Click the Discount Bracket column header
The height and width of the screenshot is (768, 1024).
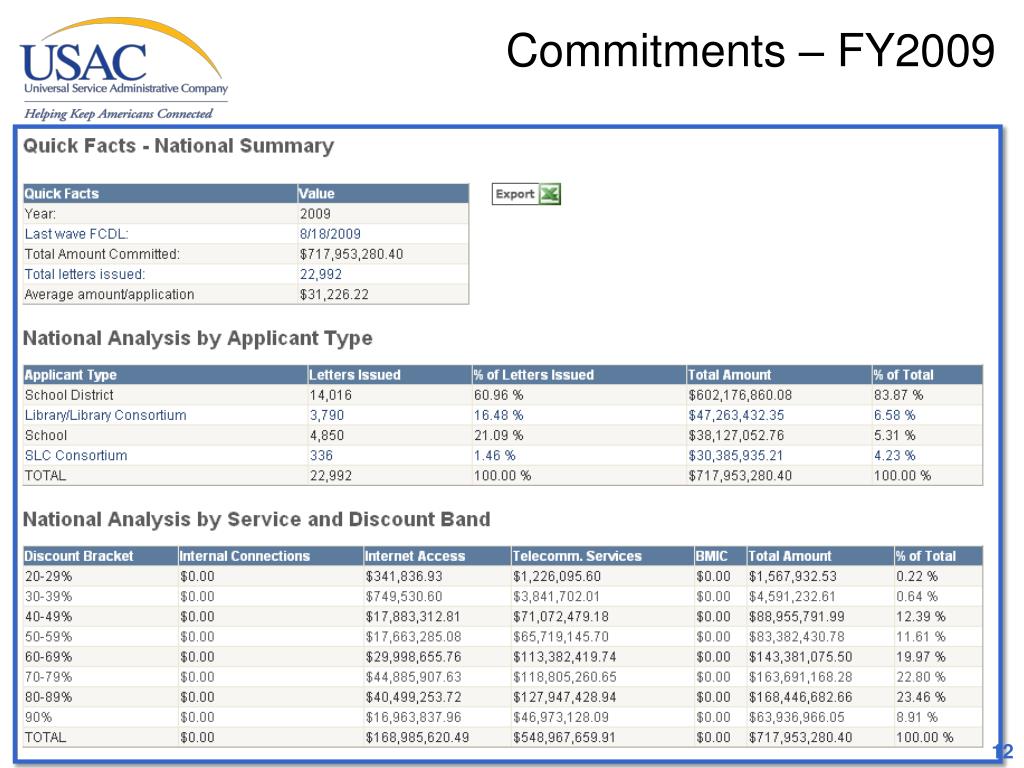click(100, 556)
